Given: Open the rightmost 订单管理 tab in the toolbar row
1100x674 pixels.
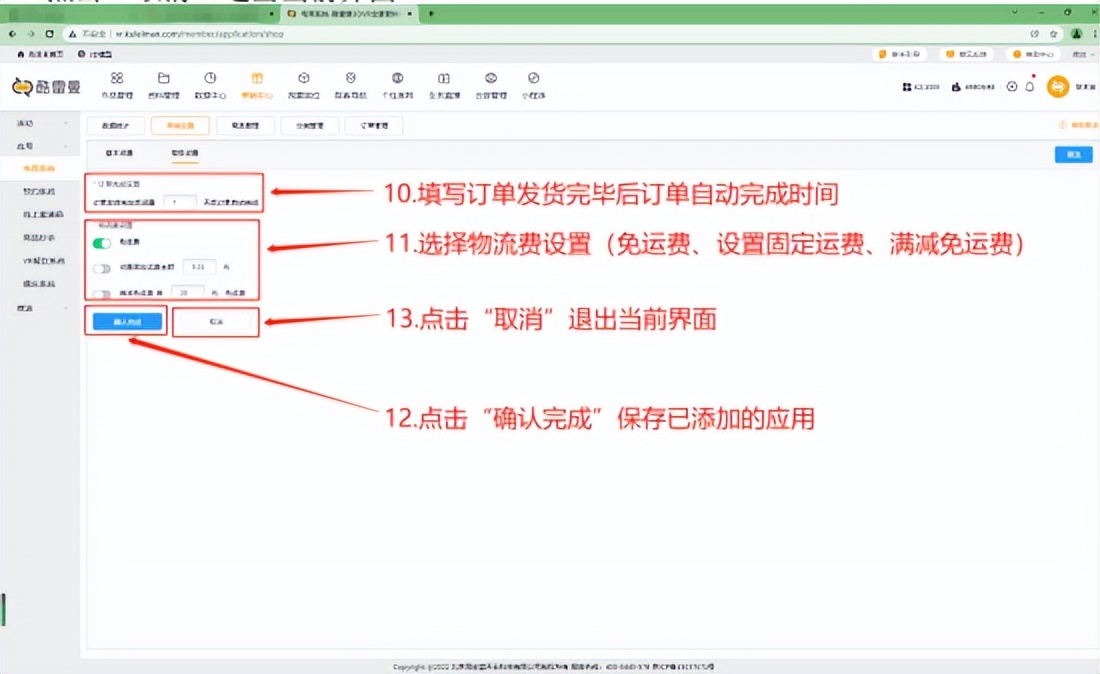Looking at the screenshot, I should tap(375, 125).
